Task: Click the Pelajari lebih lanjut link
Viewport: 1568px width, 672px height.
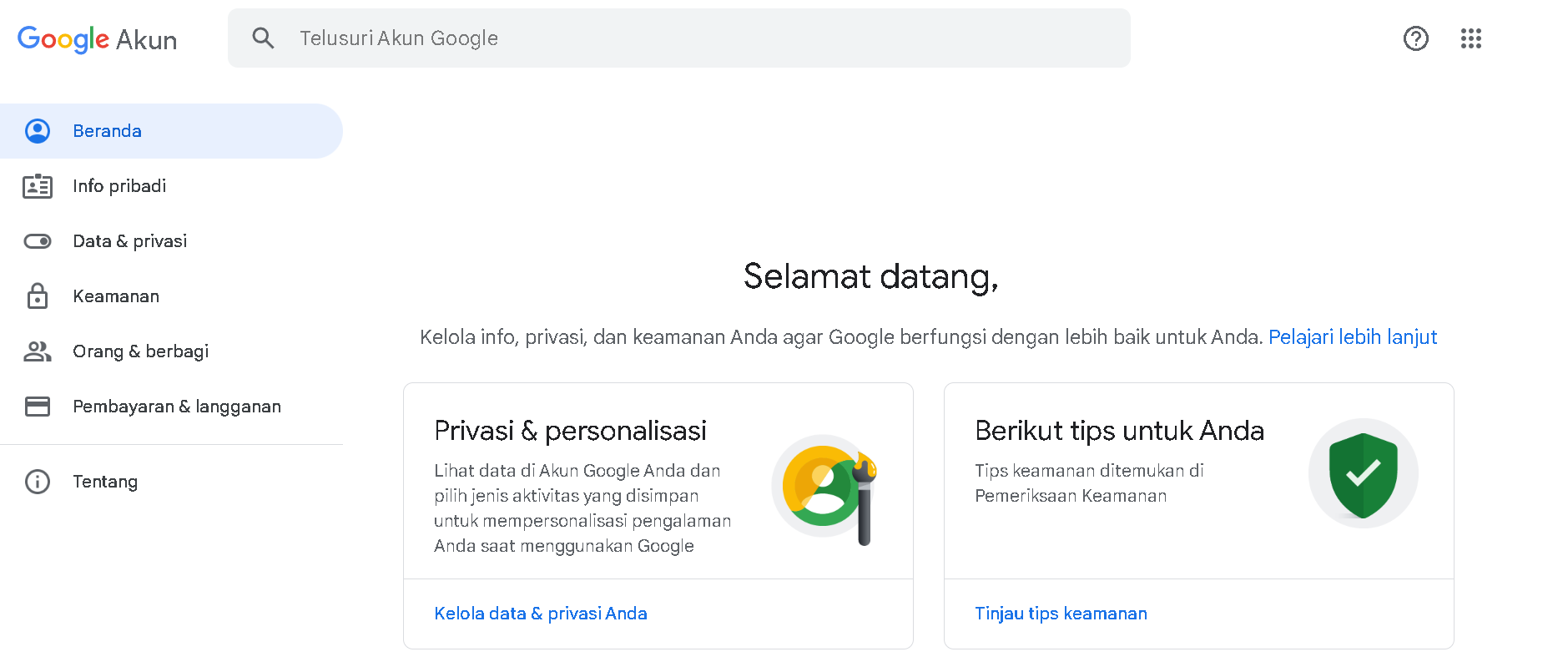Action: (1352, 337)
